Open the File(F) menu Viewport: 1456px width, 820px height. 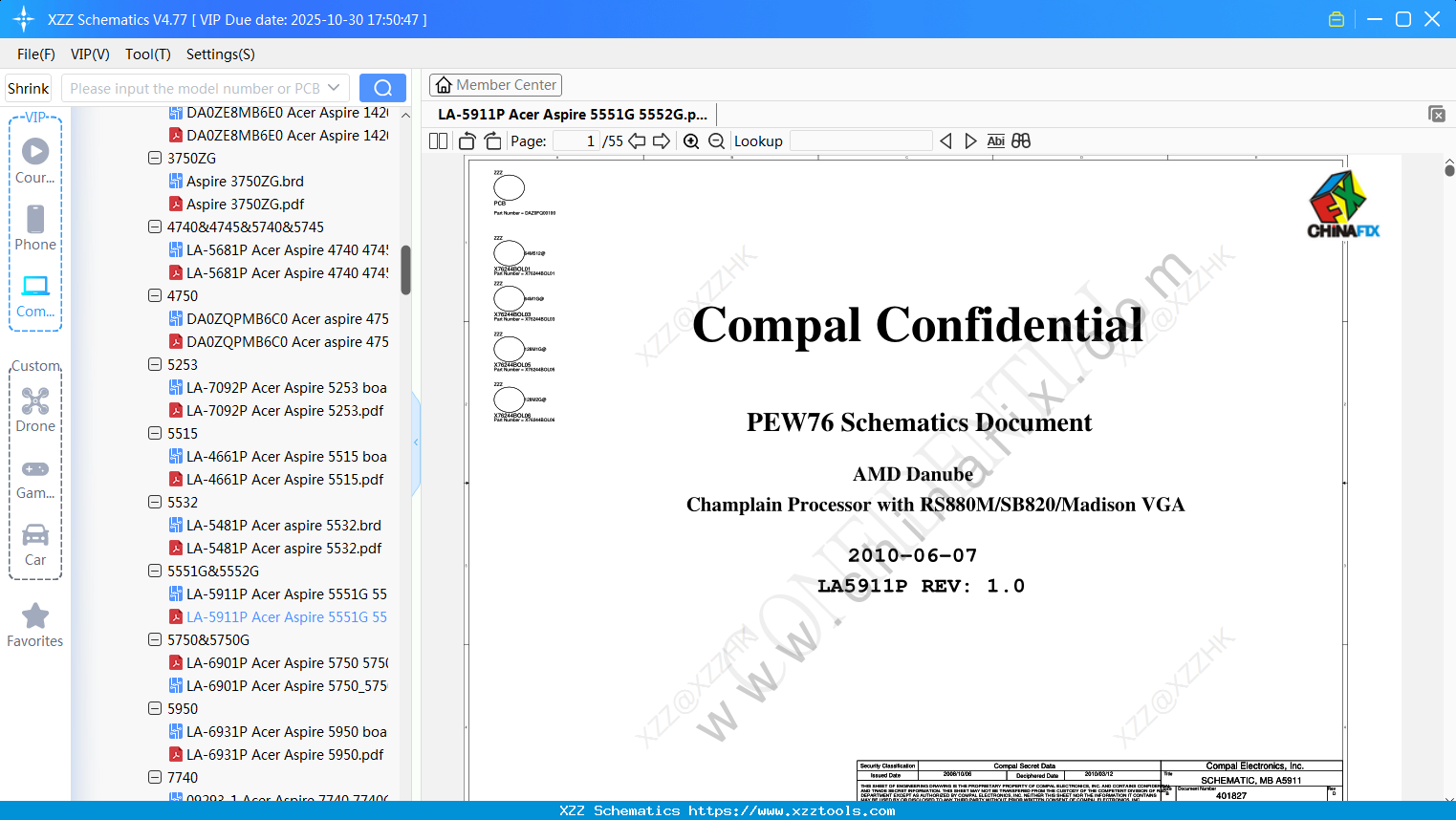pyautogui.click(x=36, y=54)
